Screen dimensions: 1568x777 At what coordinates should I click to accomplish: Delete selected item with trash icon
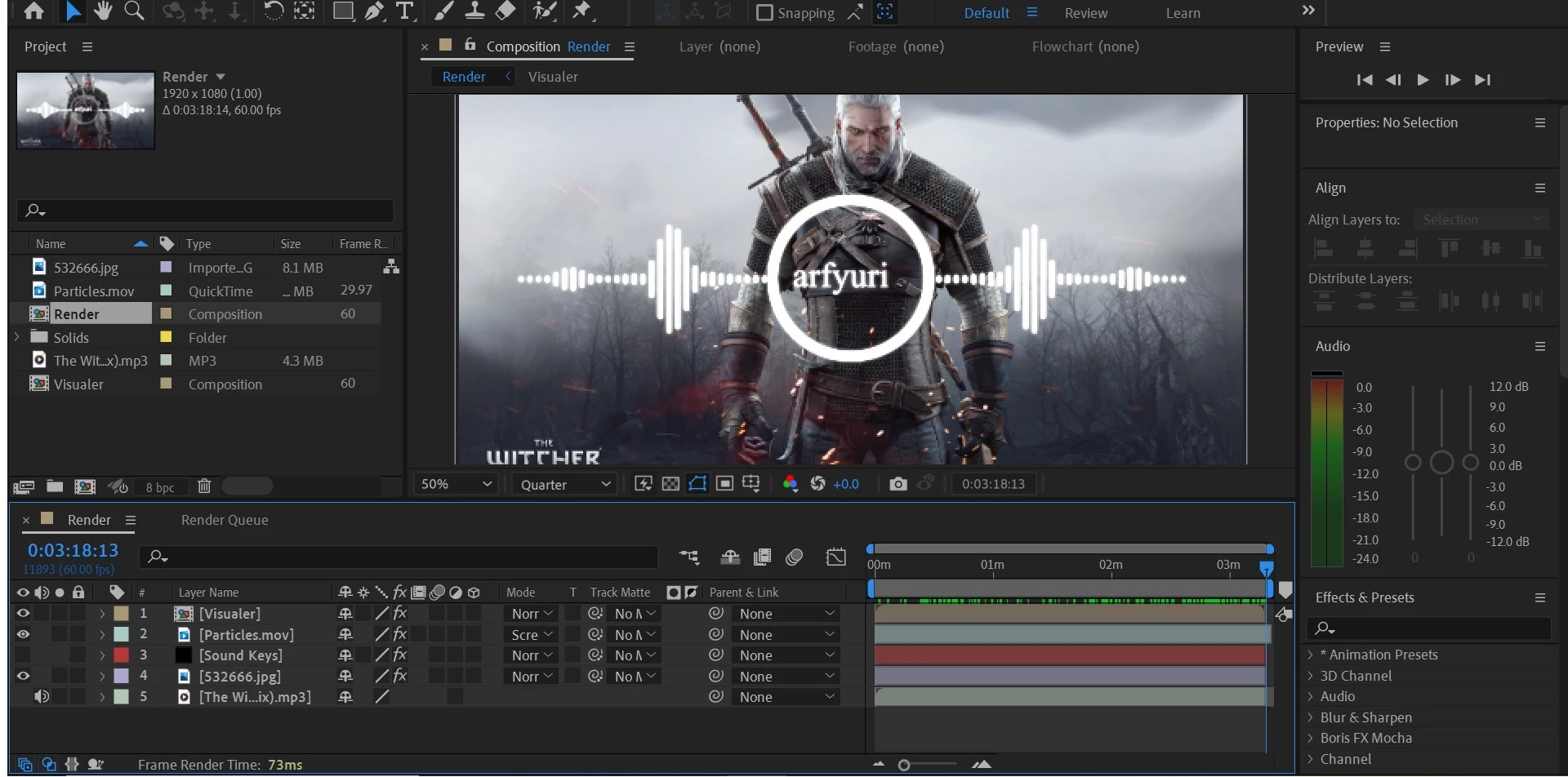coord(204,486)
